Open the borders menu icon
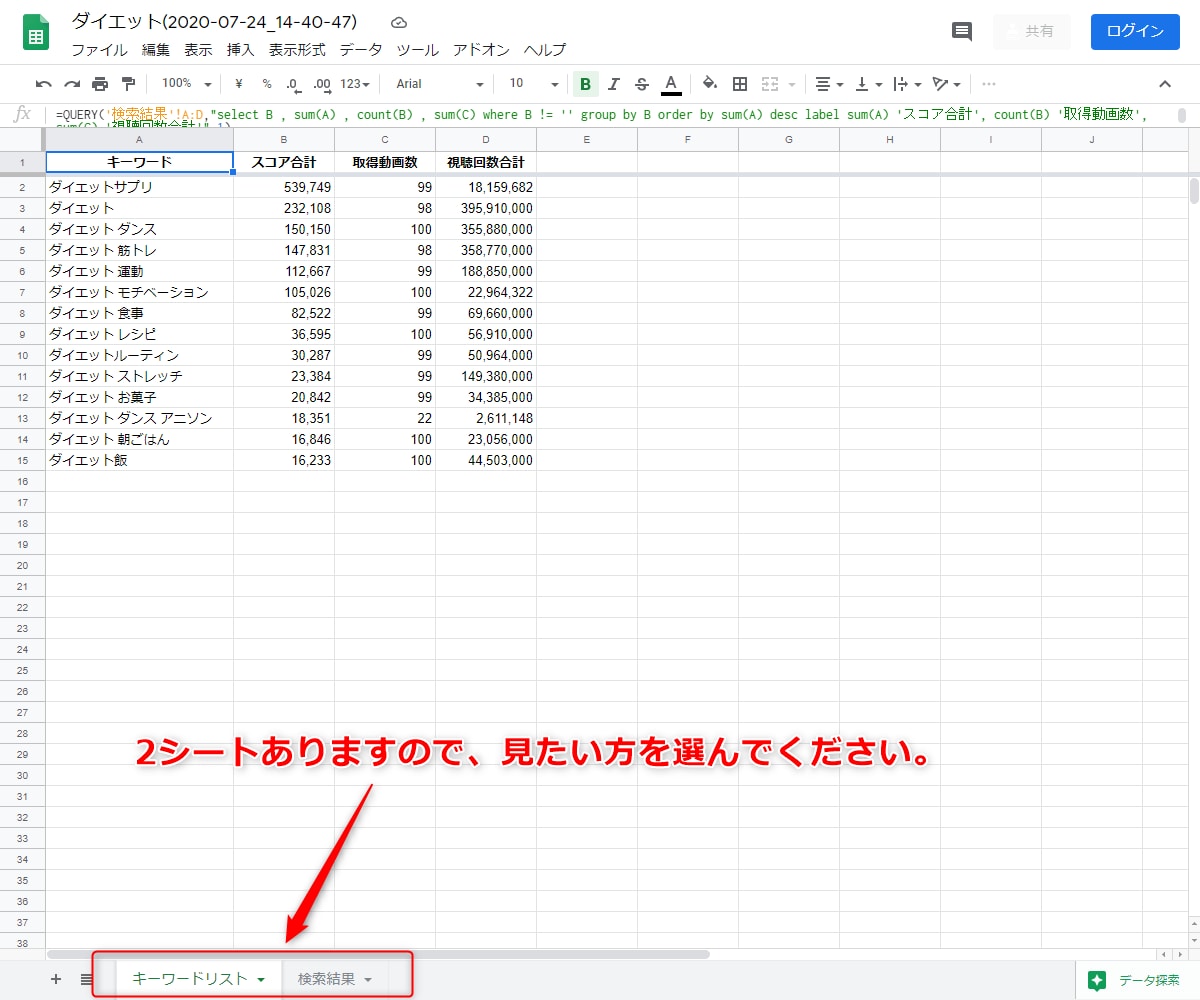The width and height of the screenshot is (1200, 1000). [740, 84]
